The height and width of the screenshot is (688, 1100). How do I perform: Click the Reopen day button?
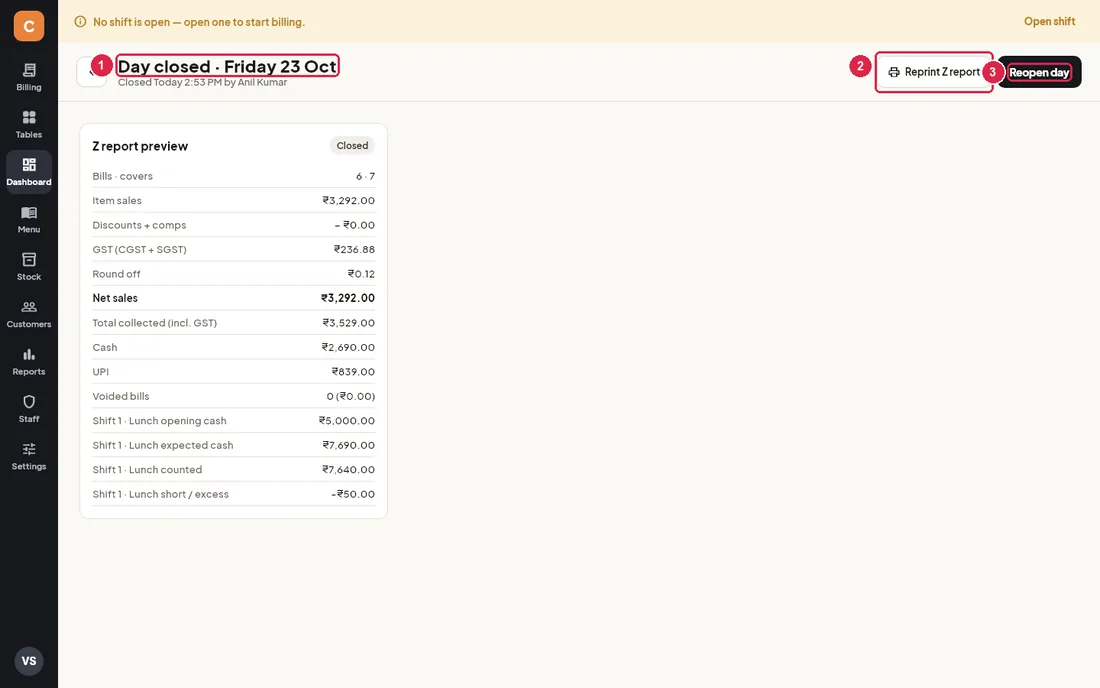click(x=1039, y=72)
